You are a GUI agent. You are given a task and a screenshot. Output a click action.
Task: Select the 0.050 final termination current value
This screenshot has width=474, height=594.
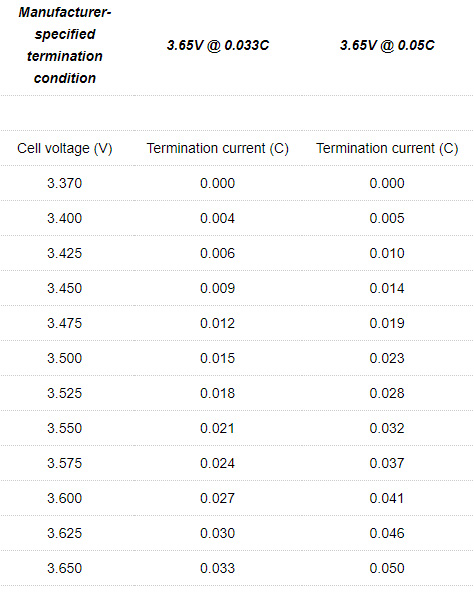coord(387,568)
